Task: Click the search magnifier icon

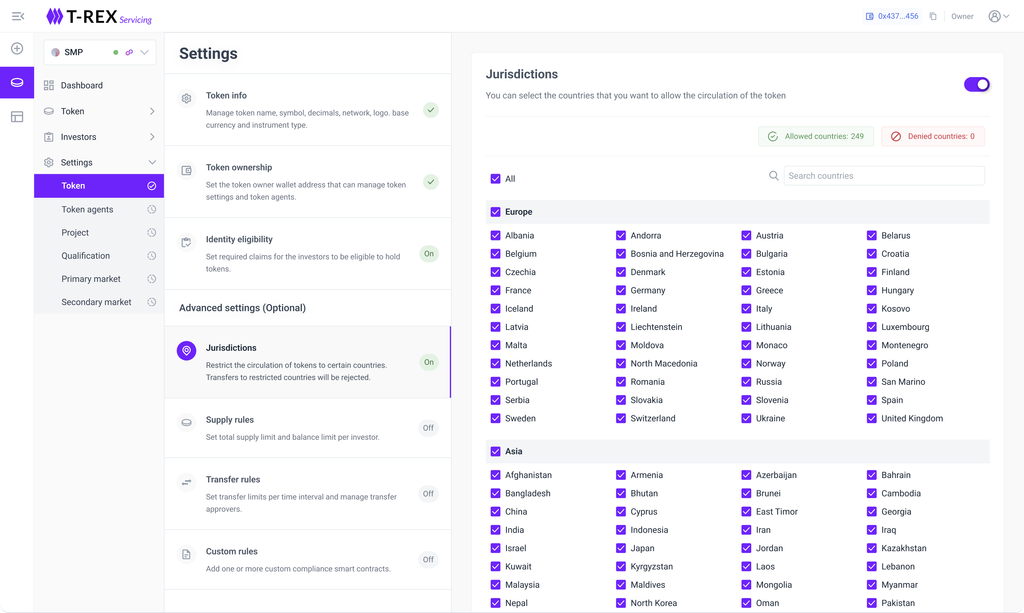Action: click(773, 176)
